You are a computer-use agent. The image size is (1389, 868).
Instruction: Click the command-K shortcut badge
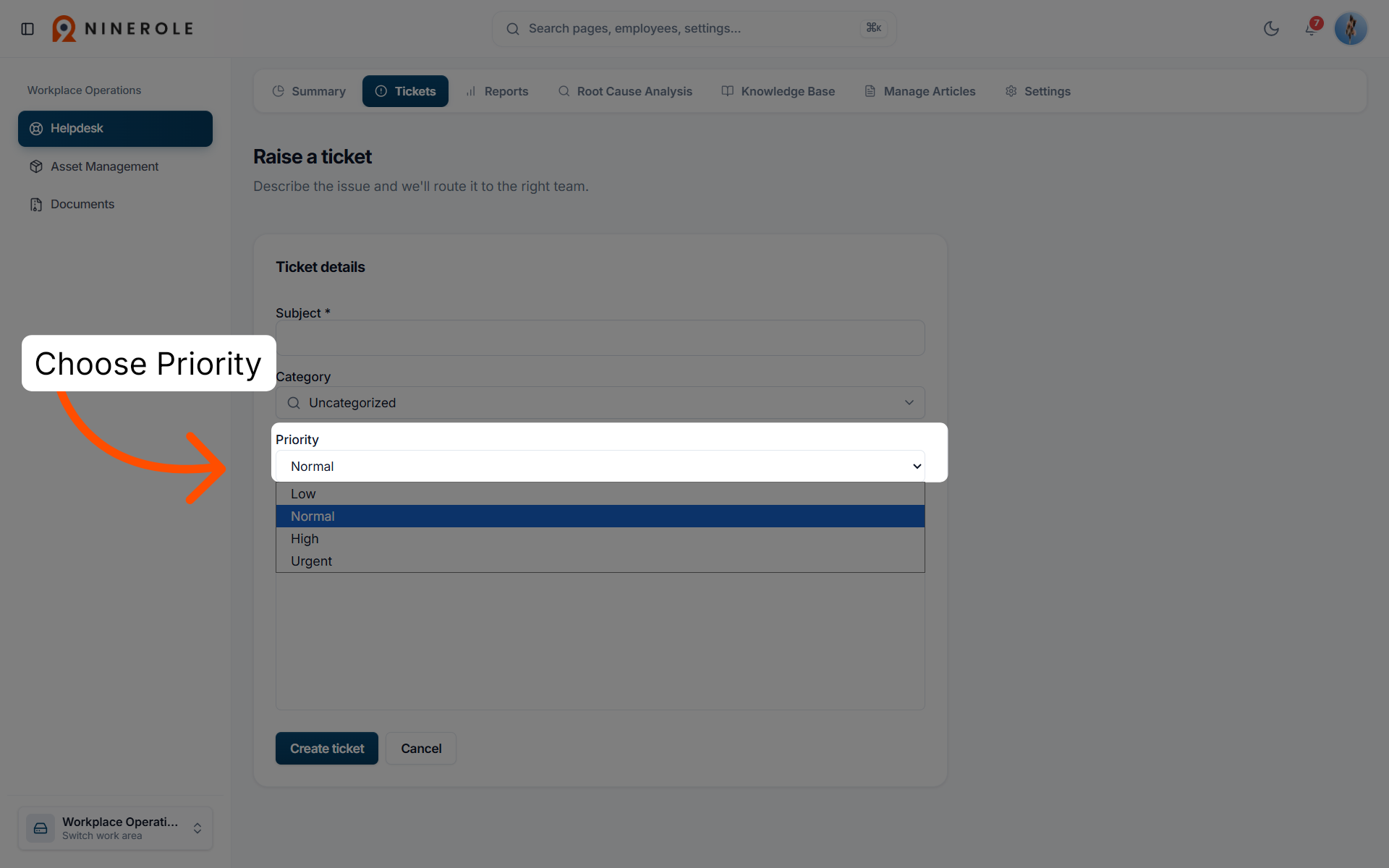(x=874, y=28)
